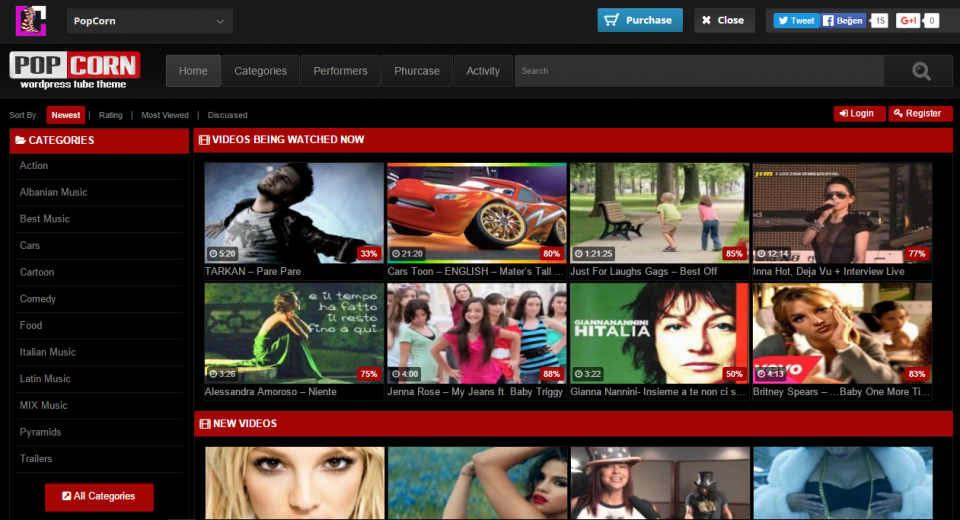Open the Action category

coord(34,165)
